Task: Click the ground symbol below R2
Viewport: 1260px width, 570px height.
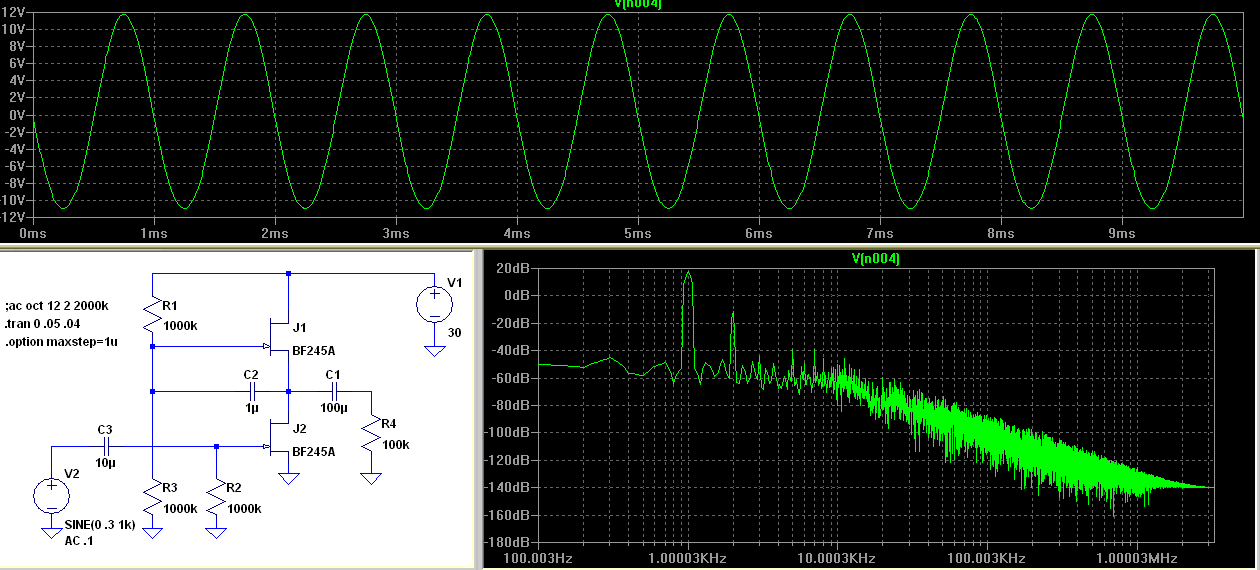Action: [217, 533]
